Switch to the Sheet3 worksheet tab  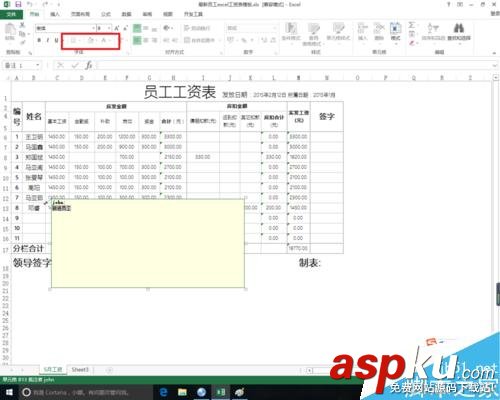[80, 370]
